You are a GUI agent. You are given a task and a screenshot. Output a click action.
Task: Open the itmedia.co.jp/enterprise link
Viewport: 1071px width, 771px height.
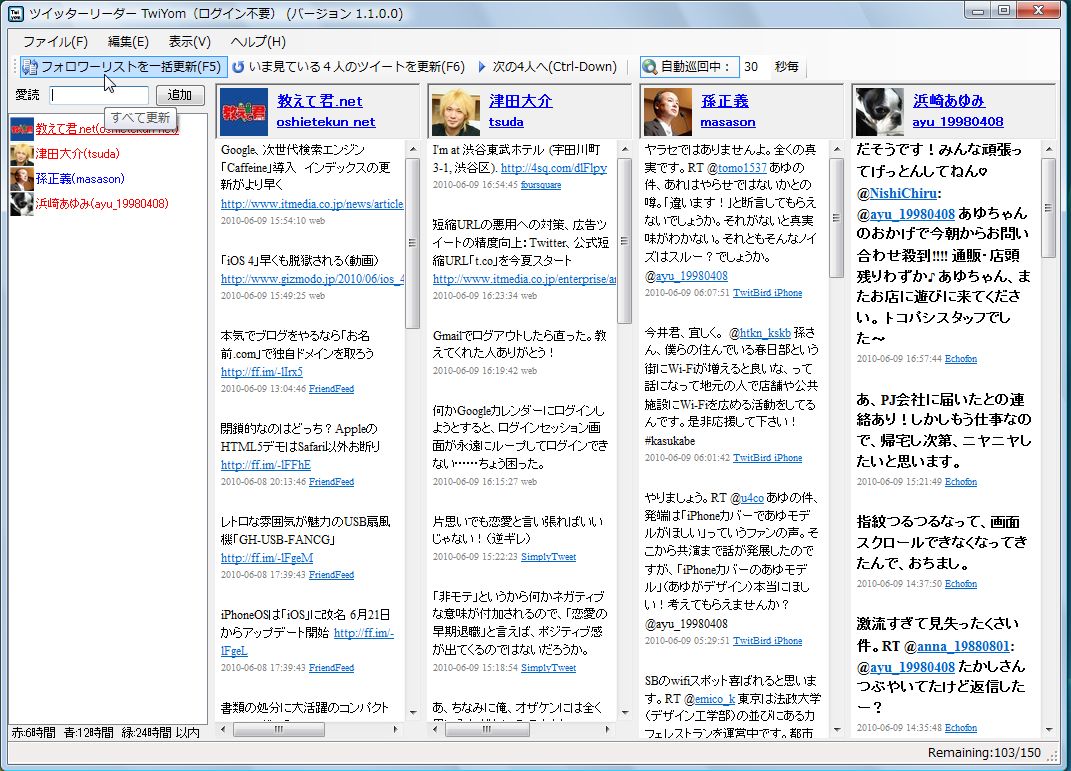[x=525, y=279]
